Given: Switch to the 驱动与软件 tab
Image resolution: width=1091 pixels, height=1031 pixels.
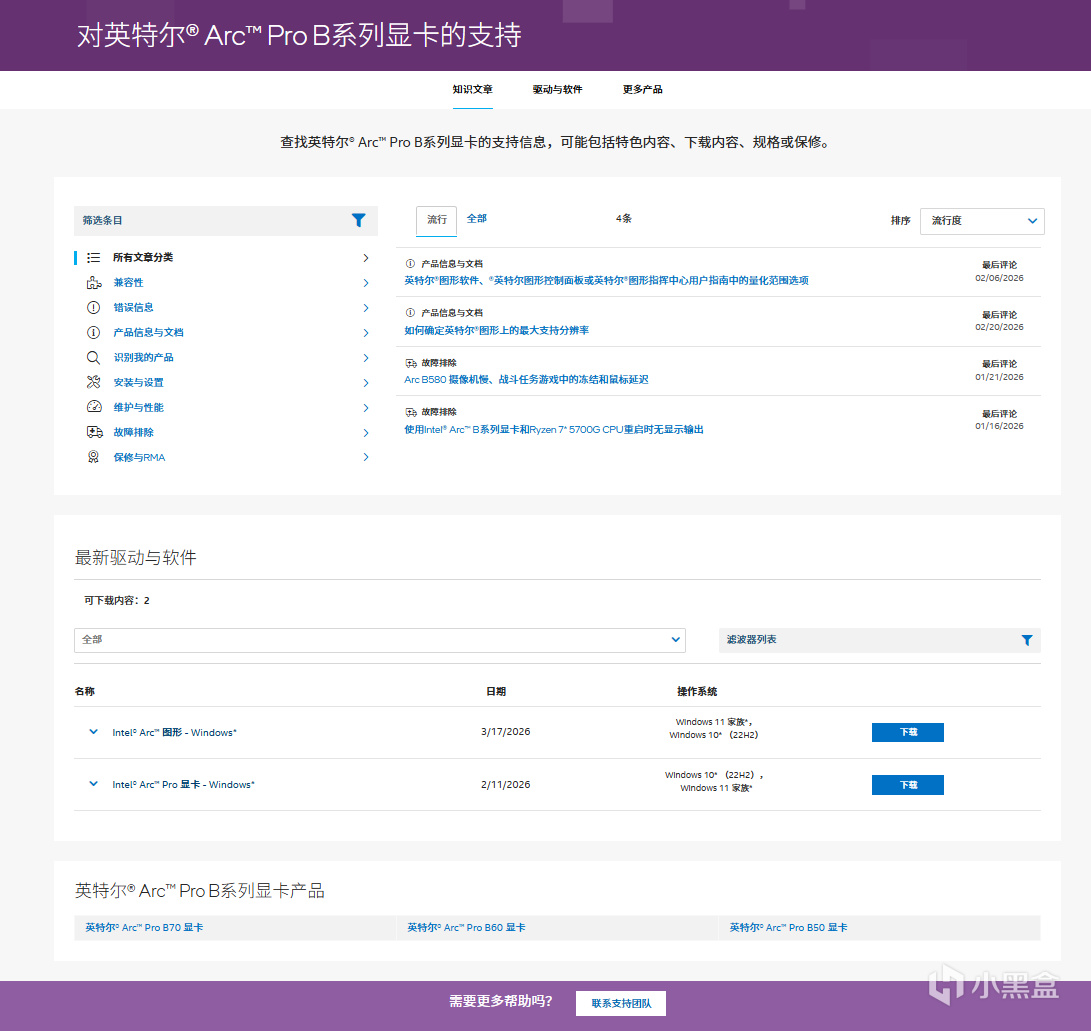Looking at the screenshot, I should 557,90.
